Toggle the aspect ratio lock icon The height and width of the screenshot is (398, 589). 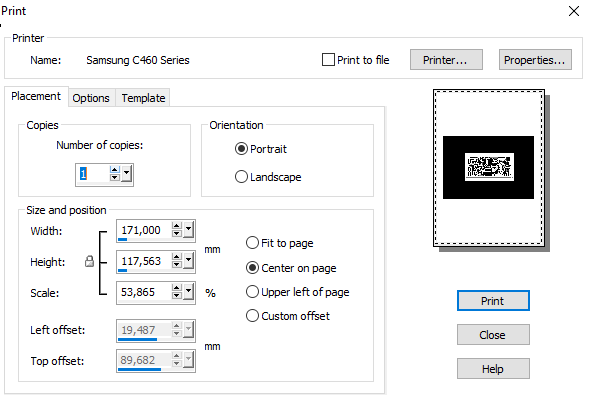point(89,261)
